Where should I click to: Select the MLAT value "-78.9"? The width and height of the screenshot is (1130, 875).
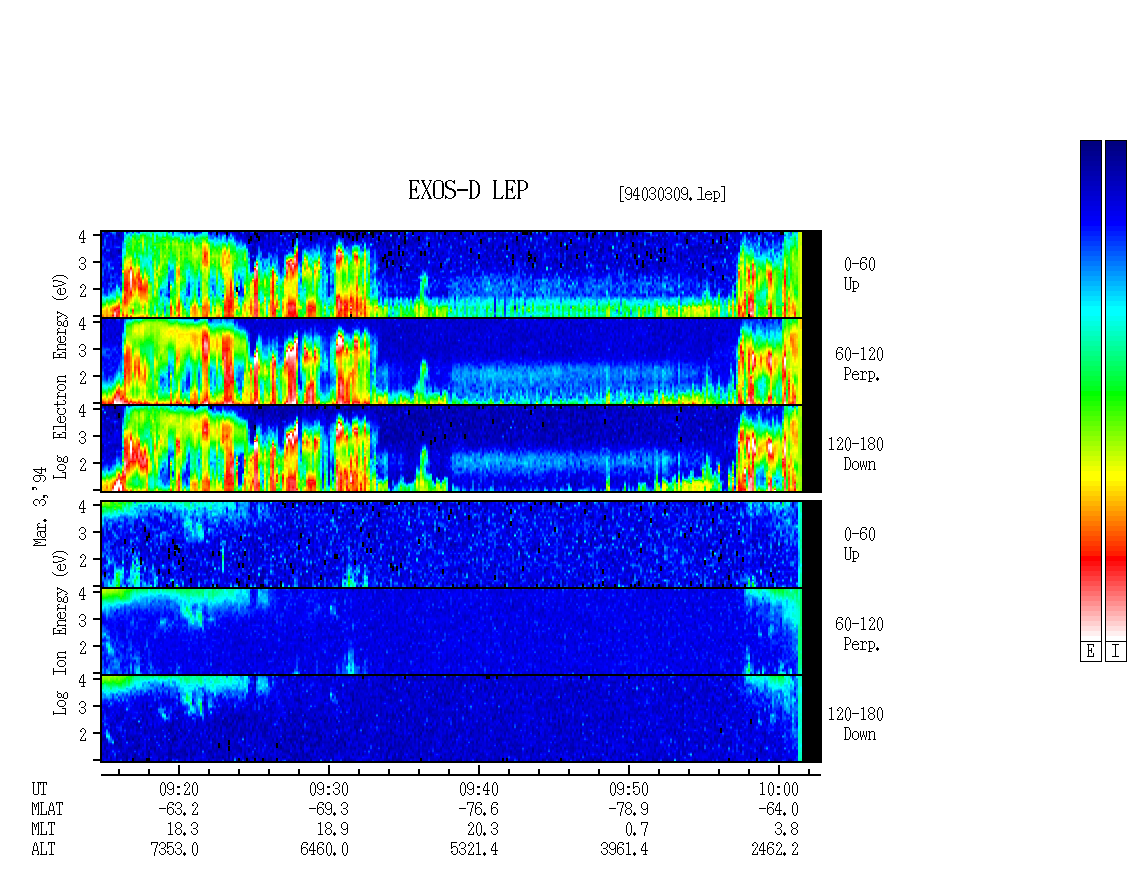click(x=628, y=809)
